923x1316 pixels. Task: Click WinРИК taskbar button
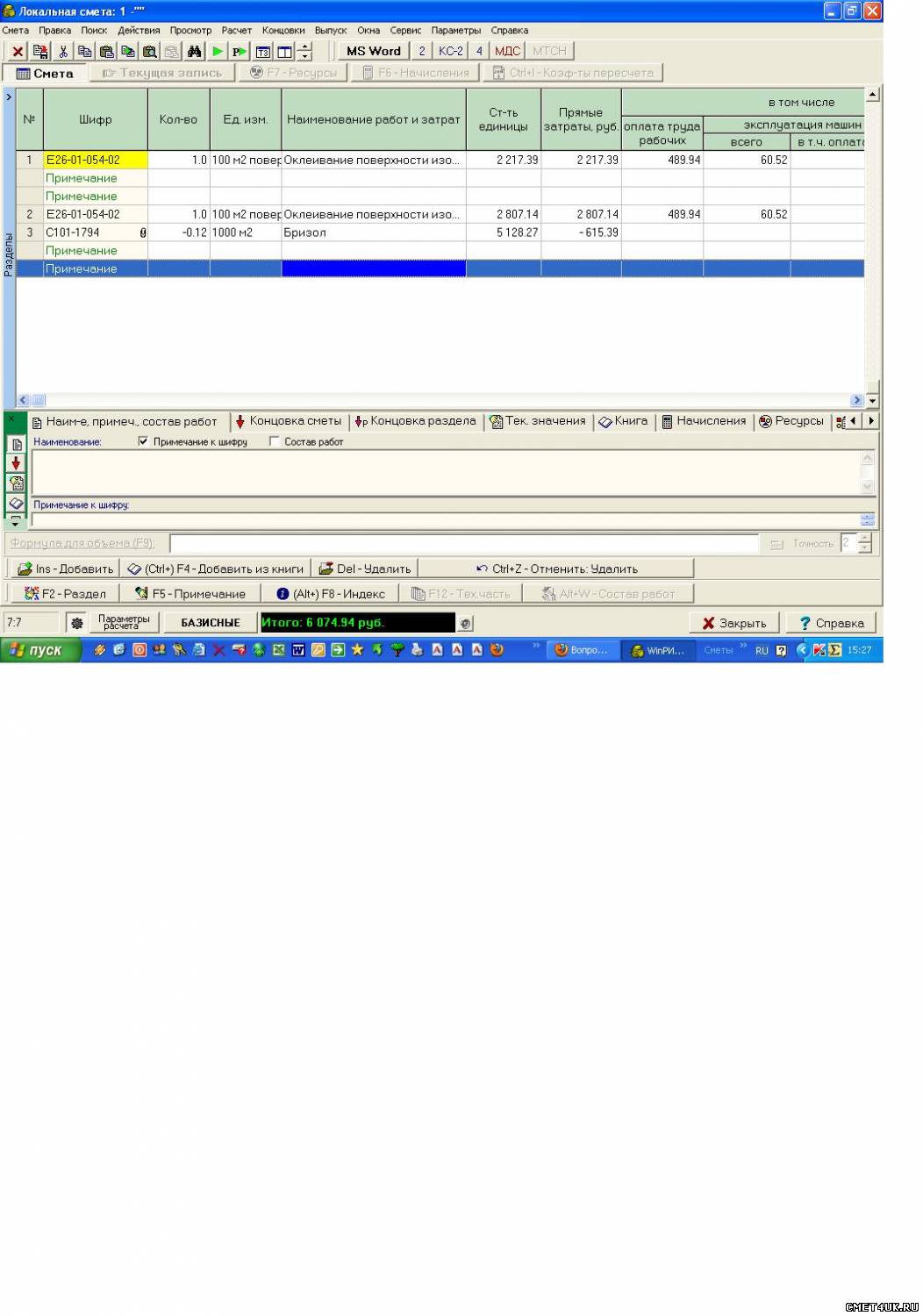coord(658,650)
